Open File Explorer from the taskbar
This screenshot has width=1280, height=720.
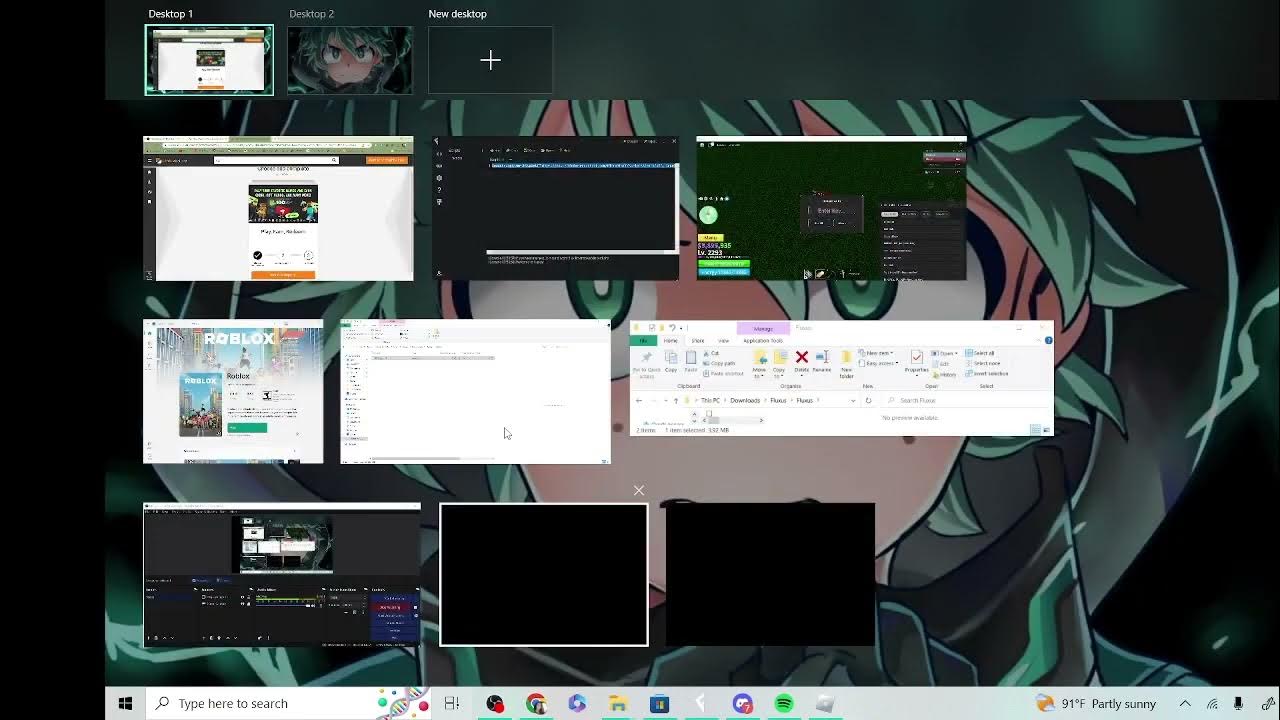(618, 703)
